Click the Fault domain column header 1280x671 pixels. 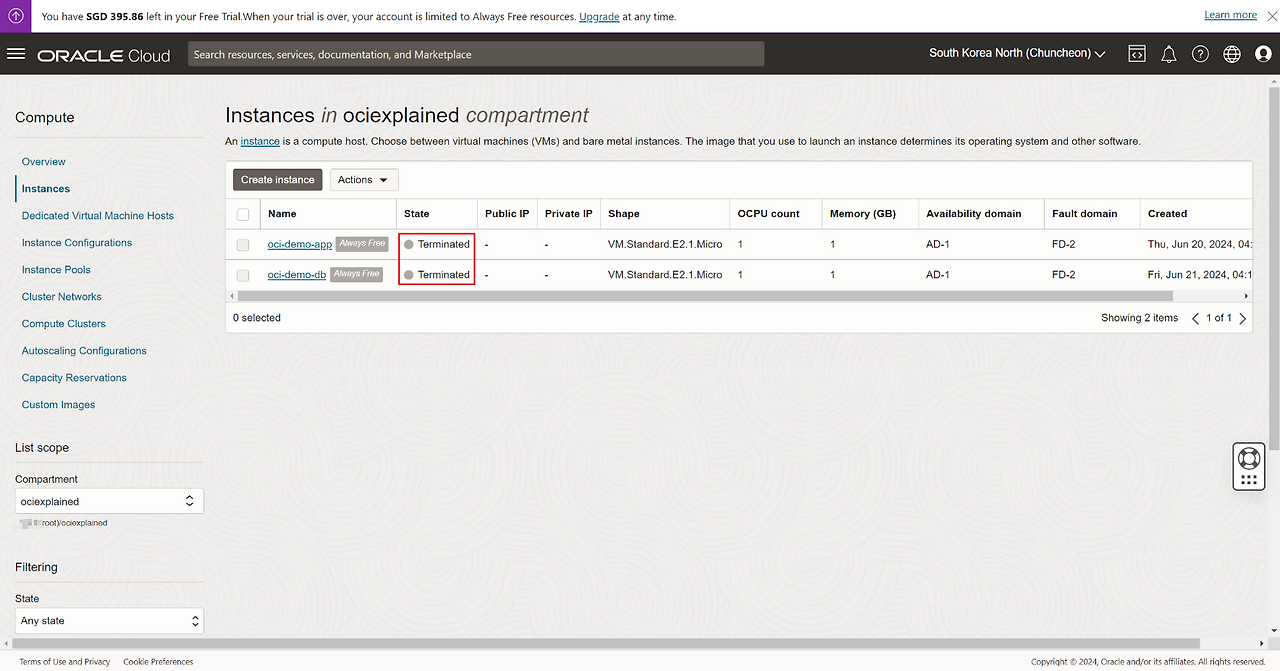tap(1085, 214)
